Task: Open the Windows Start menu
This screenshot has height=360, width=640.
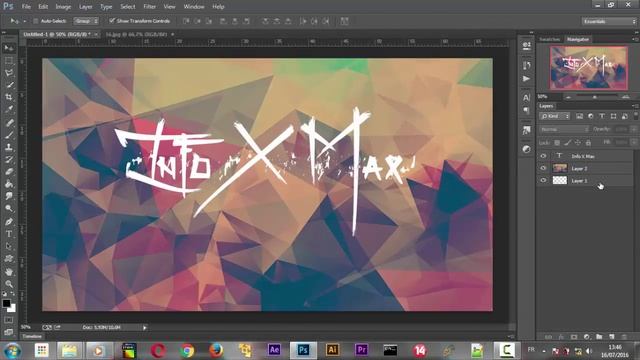Action: pos(12,350)
